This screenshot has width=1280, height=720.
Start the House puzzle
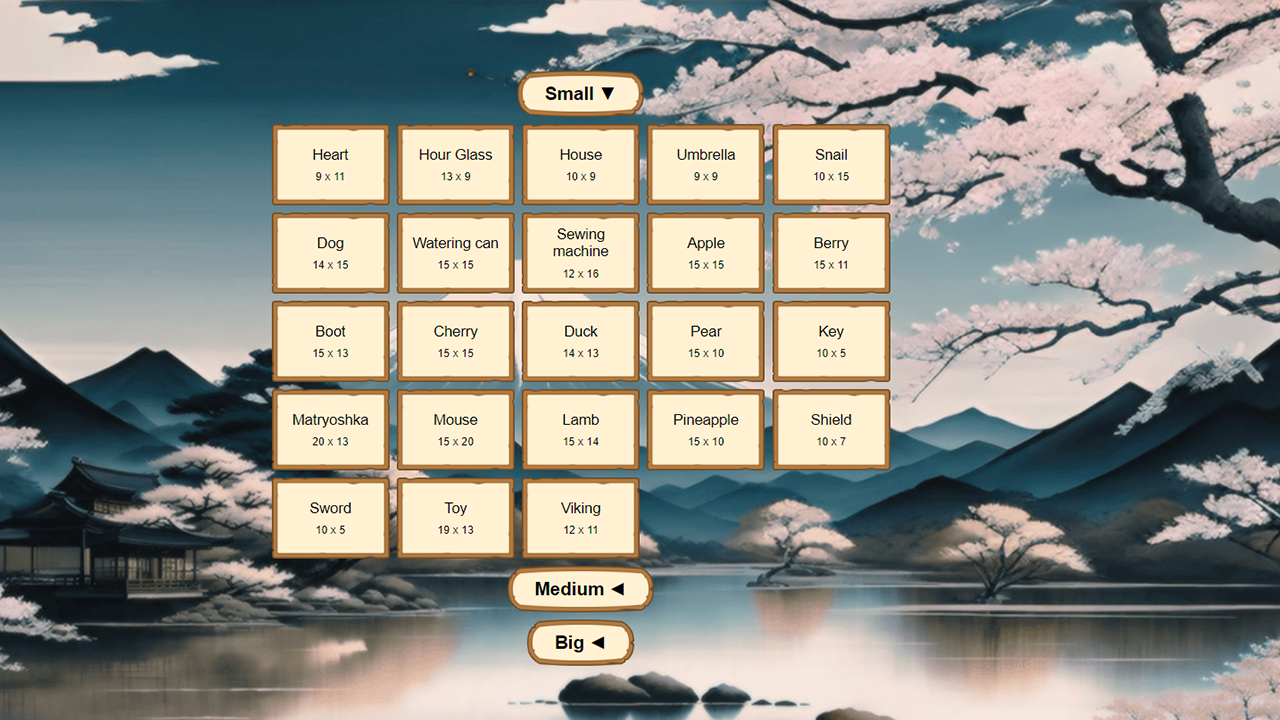[581, 164]
